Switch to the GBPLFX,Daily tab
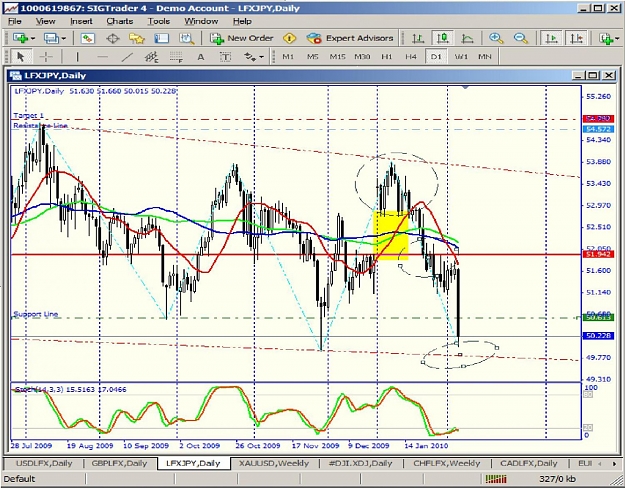The width and height of the screenshot is (625, 489). [120, 463]
